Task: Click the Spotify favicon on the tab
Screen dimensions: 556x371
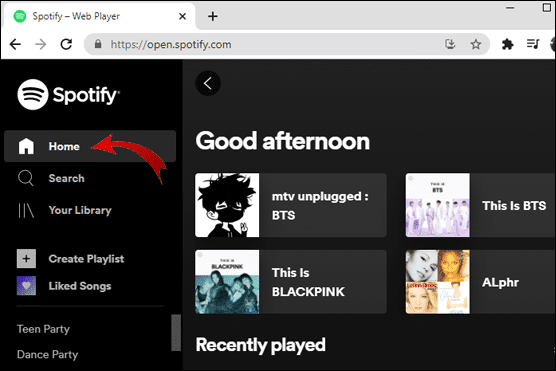Action: click(x=20, y=16)
